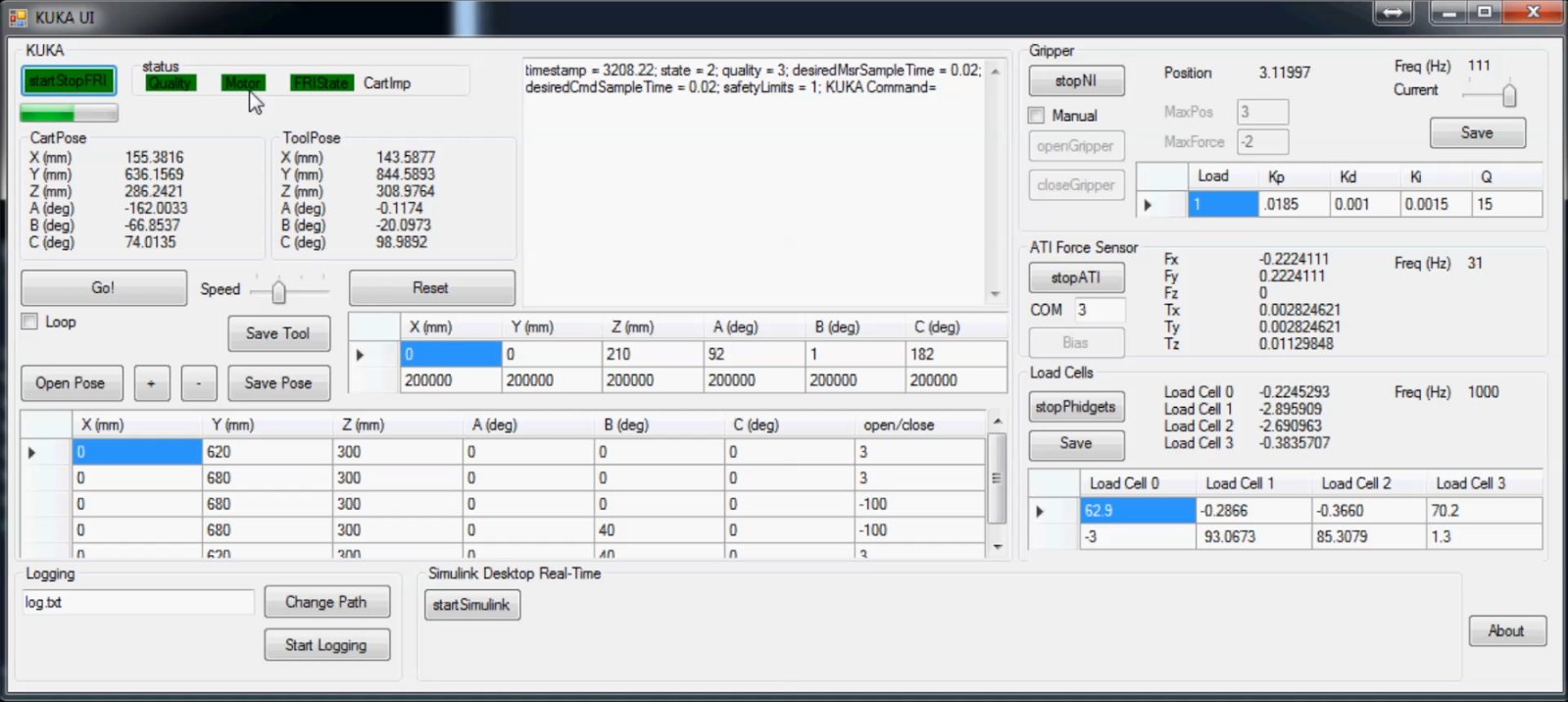Viewport: 1568px width, 702px height.
Task: Adjust the Speed slider
Action: pos(279,290)
